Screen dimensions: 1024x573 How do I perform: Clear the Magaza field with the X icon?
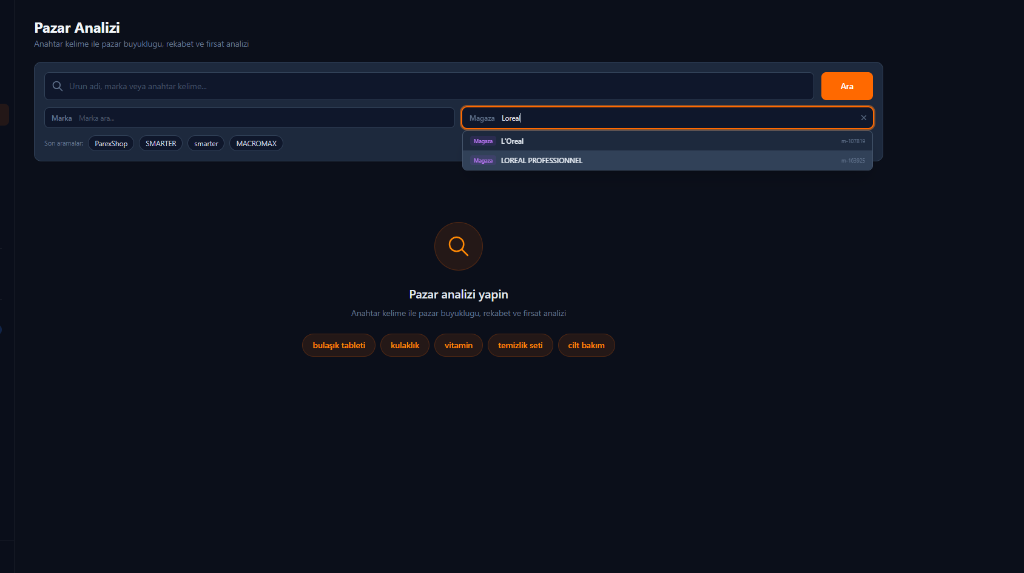click(x=864, y=118)
